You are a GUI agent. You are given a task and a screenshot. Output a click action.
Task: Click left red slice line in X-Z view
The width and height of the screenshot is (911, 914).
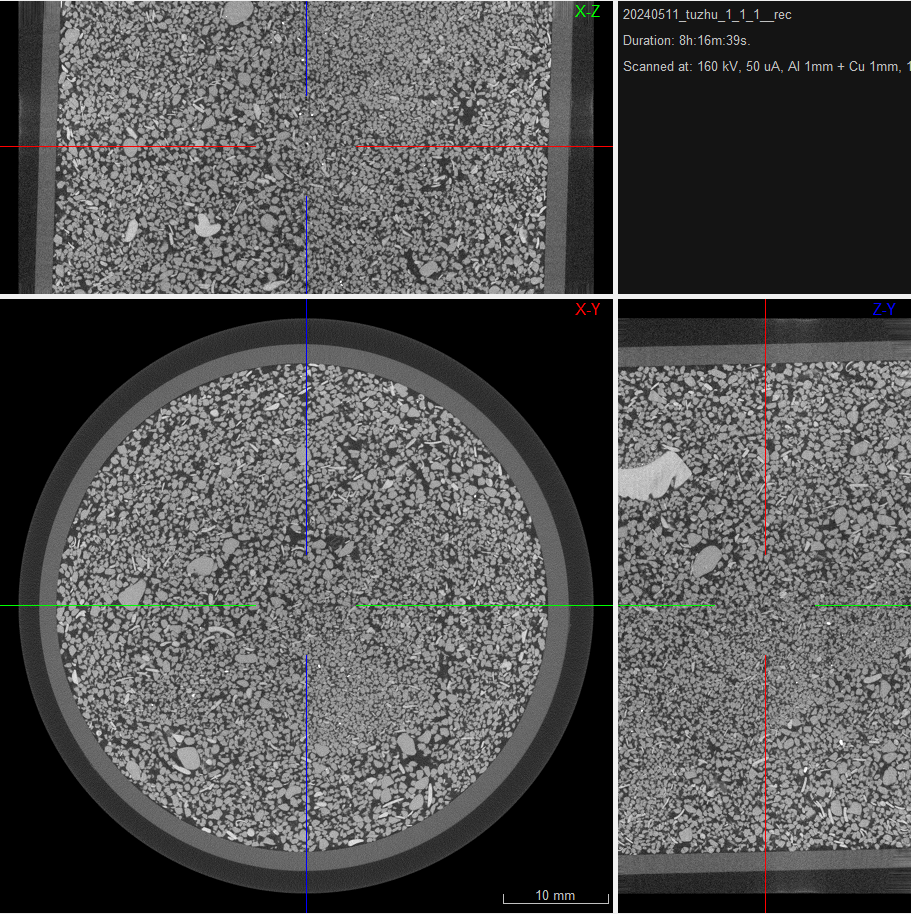pyautogui.click(x=128, y=147)
